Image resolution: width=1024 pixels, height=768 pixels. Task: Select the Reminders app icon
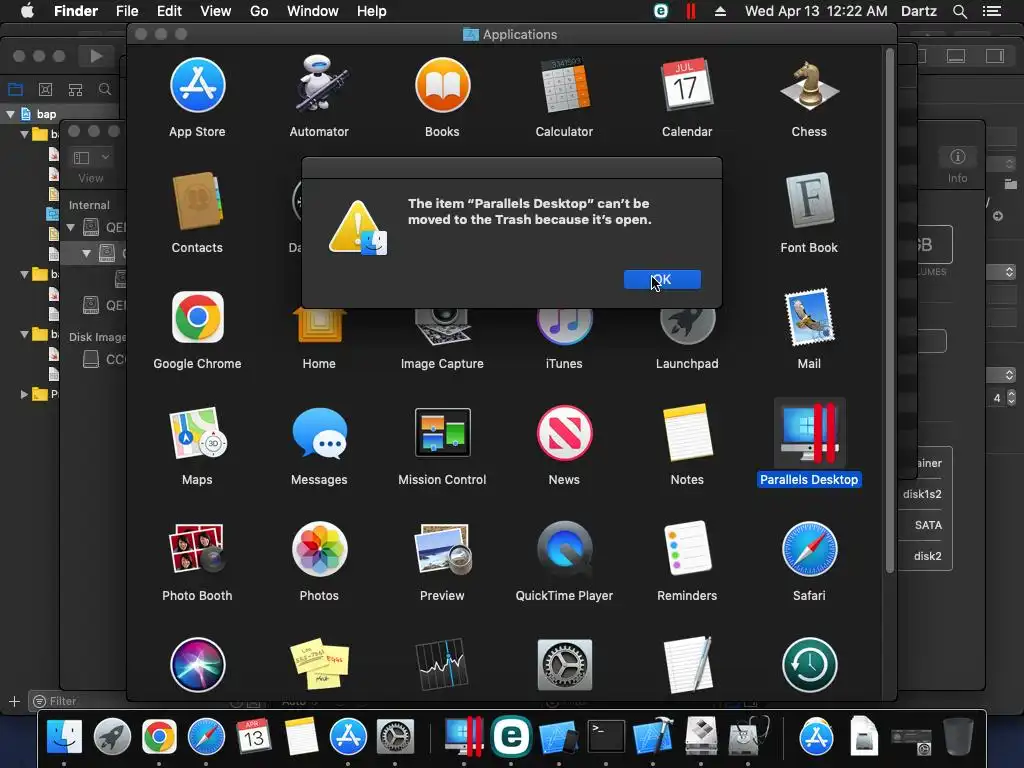686,549
